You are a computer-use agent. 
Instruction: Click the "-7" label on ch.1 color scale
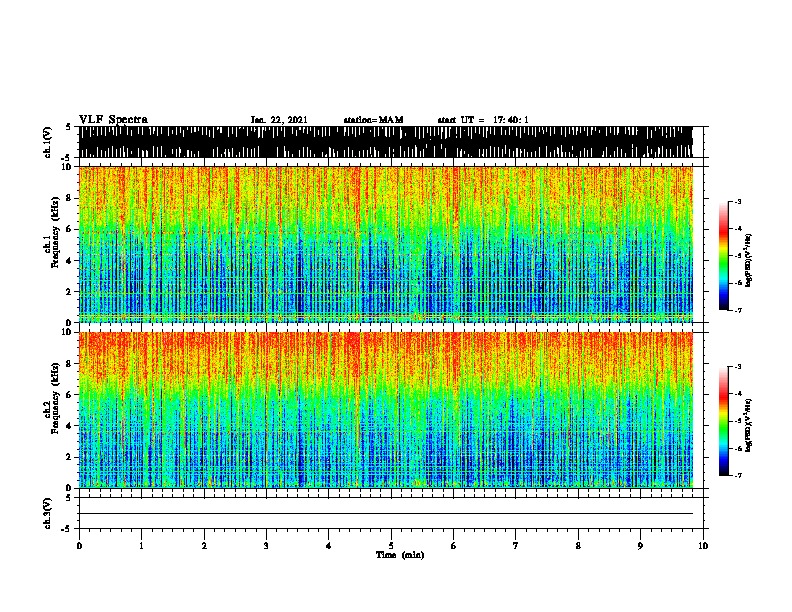[737, 310]
